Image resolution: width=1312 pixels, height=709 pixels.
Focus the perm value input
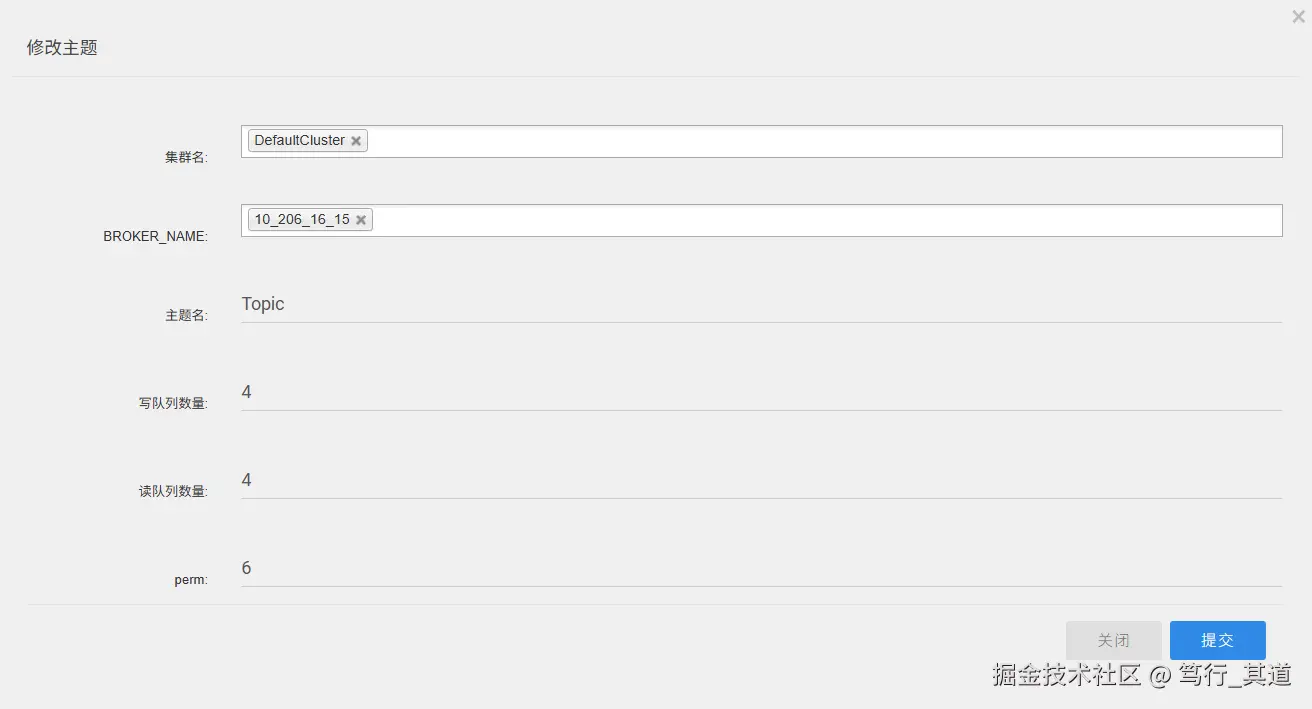[x=760, y=568]
